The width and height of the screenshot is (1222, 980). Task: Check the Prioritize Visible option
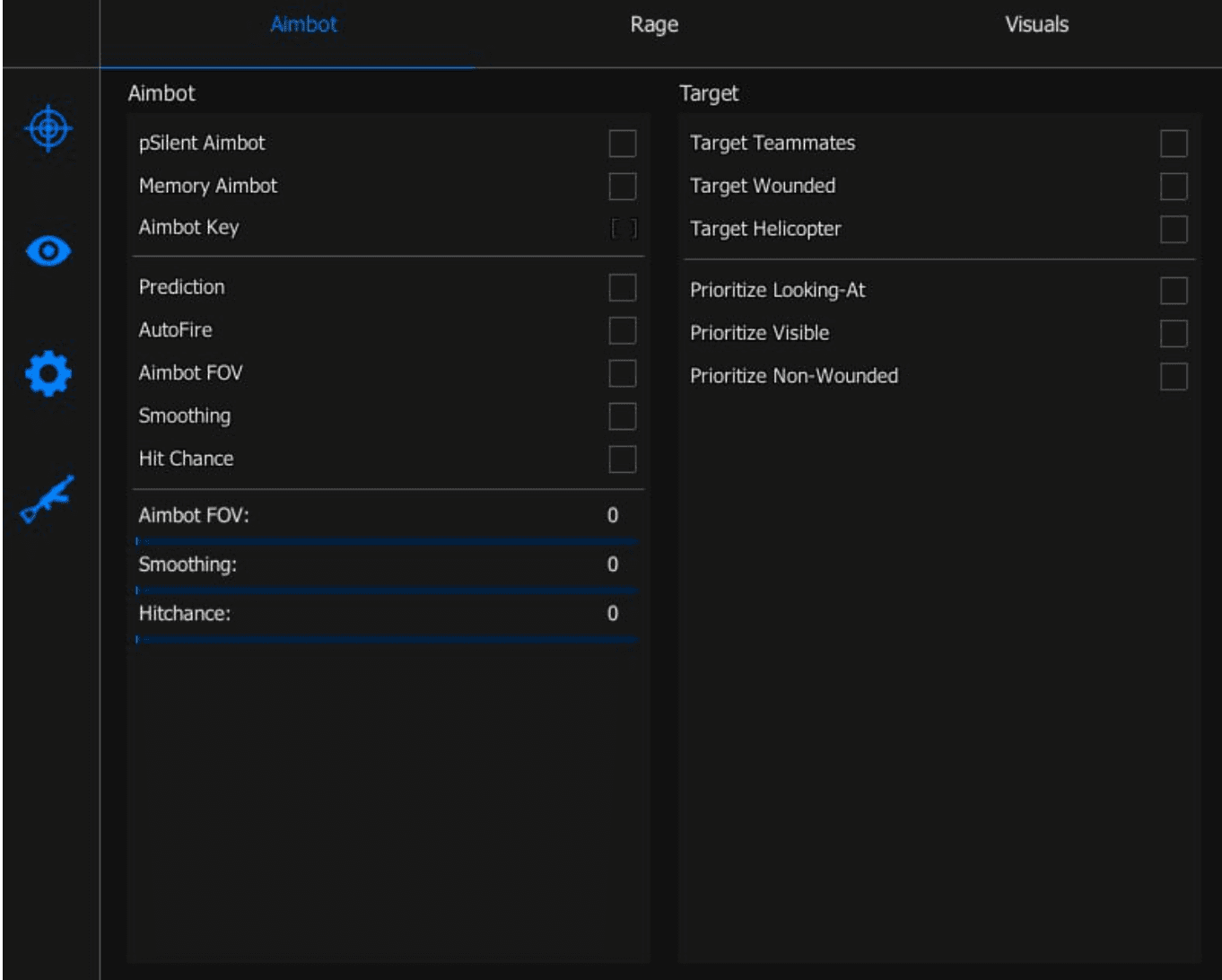(x=1174, y=334)
